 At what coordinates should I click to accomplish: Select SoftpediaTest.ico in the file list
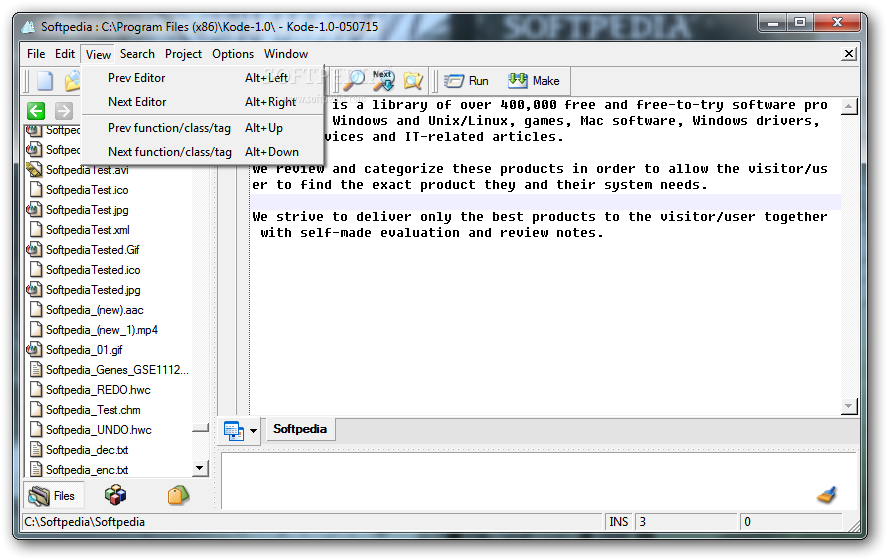pyautogui.click(x=87, y=190)
